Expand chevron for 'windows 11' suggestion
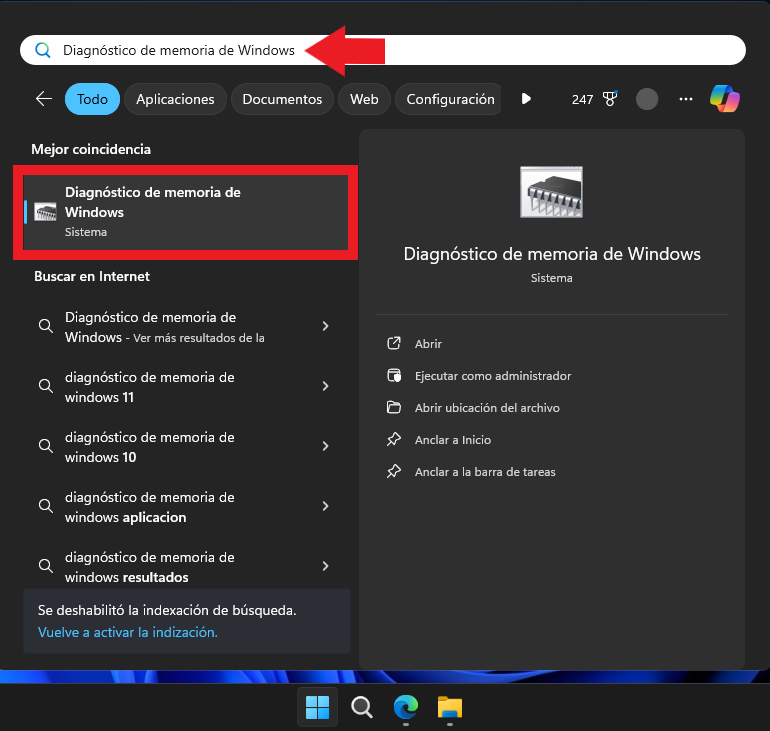 (325, 386)
